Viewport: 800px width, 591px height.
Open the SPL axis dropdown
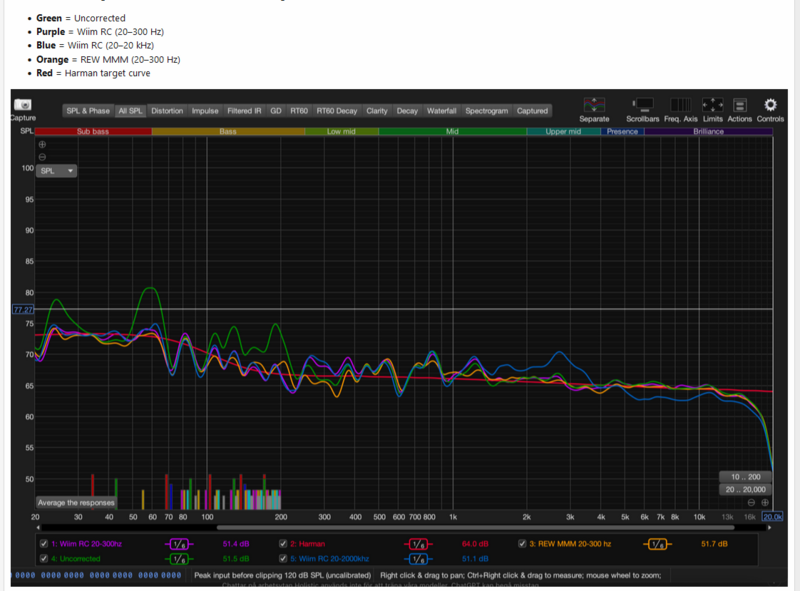pos(58,171)
